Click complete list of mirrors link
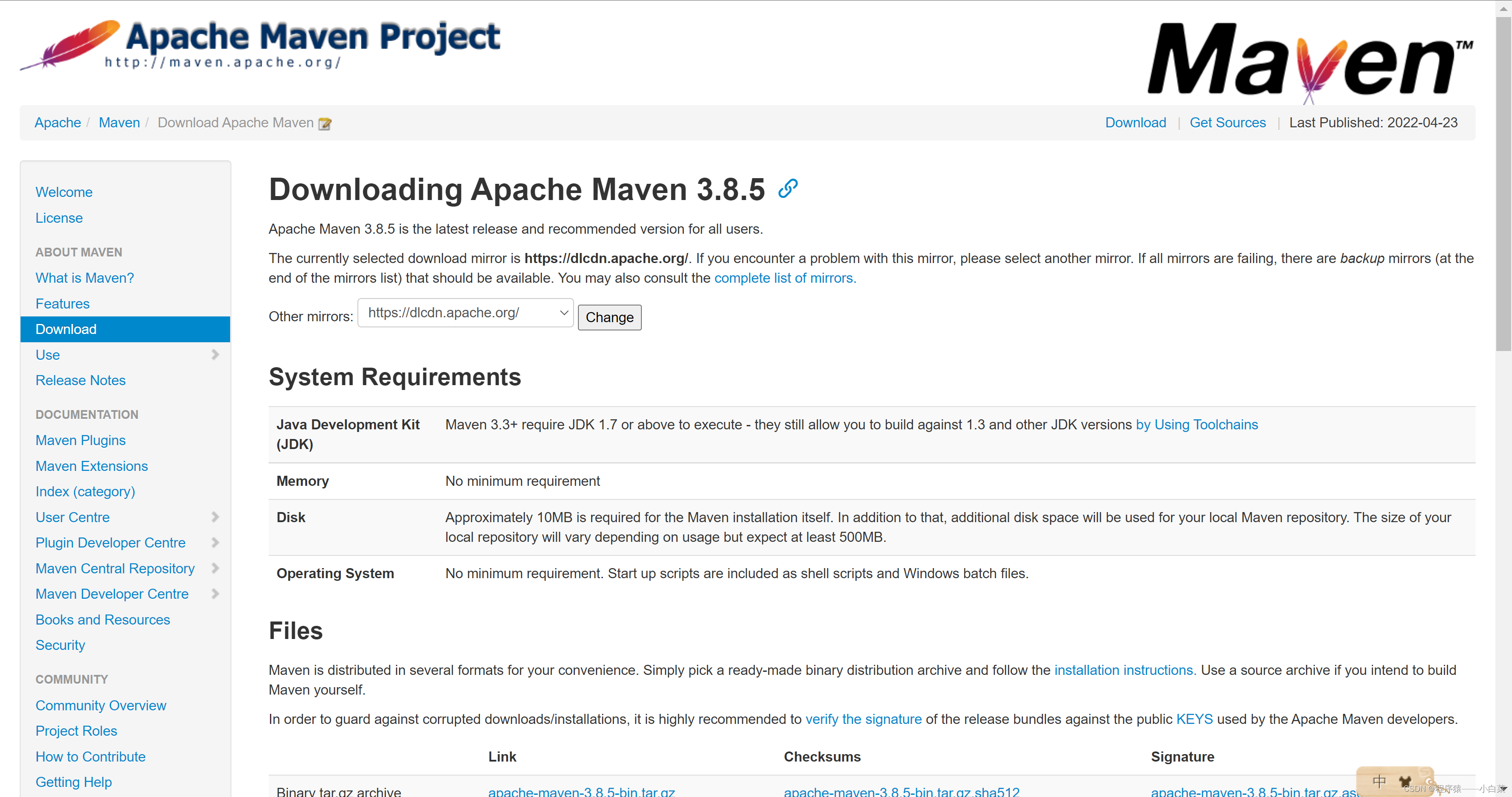The image size is (1512, 797). [785, 278]
